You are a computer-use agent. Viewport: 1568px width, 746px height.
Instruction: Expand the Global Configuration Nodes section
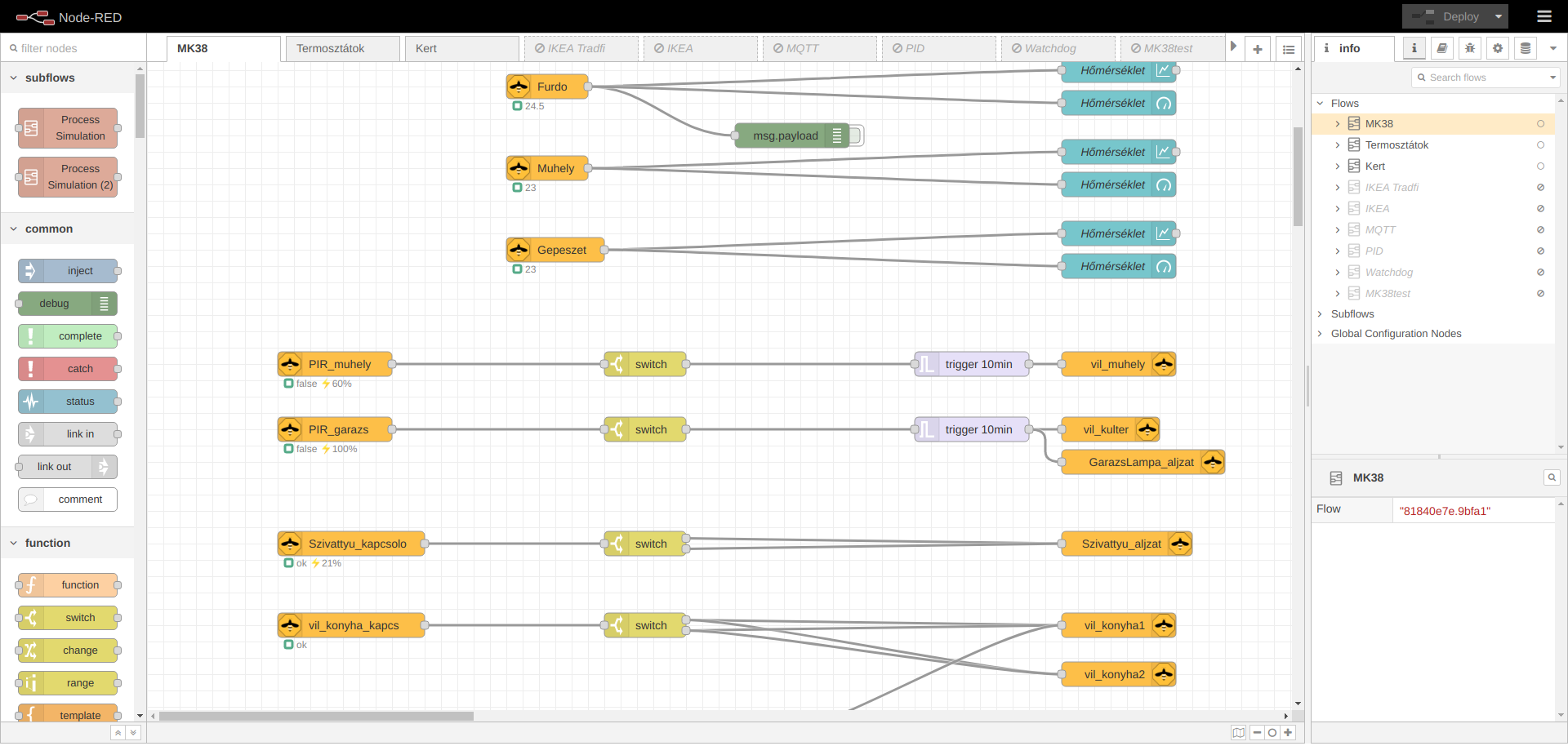1321,334
